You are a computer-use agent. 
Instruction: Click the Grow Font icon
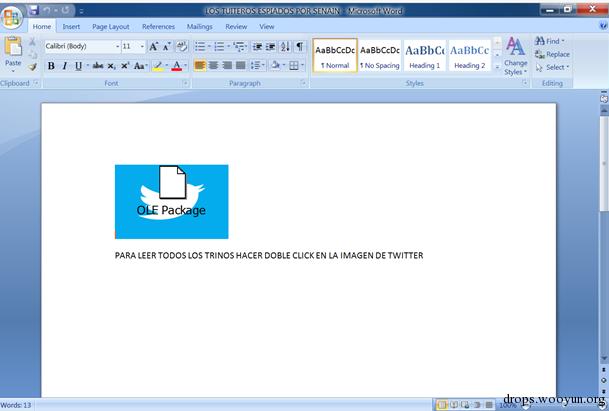pos(153,47)
